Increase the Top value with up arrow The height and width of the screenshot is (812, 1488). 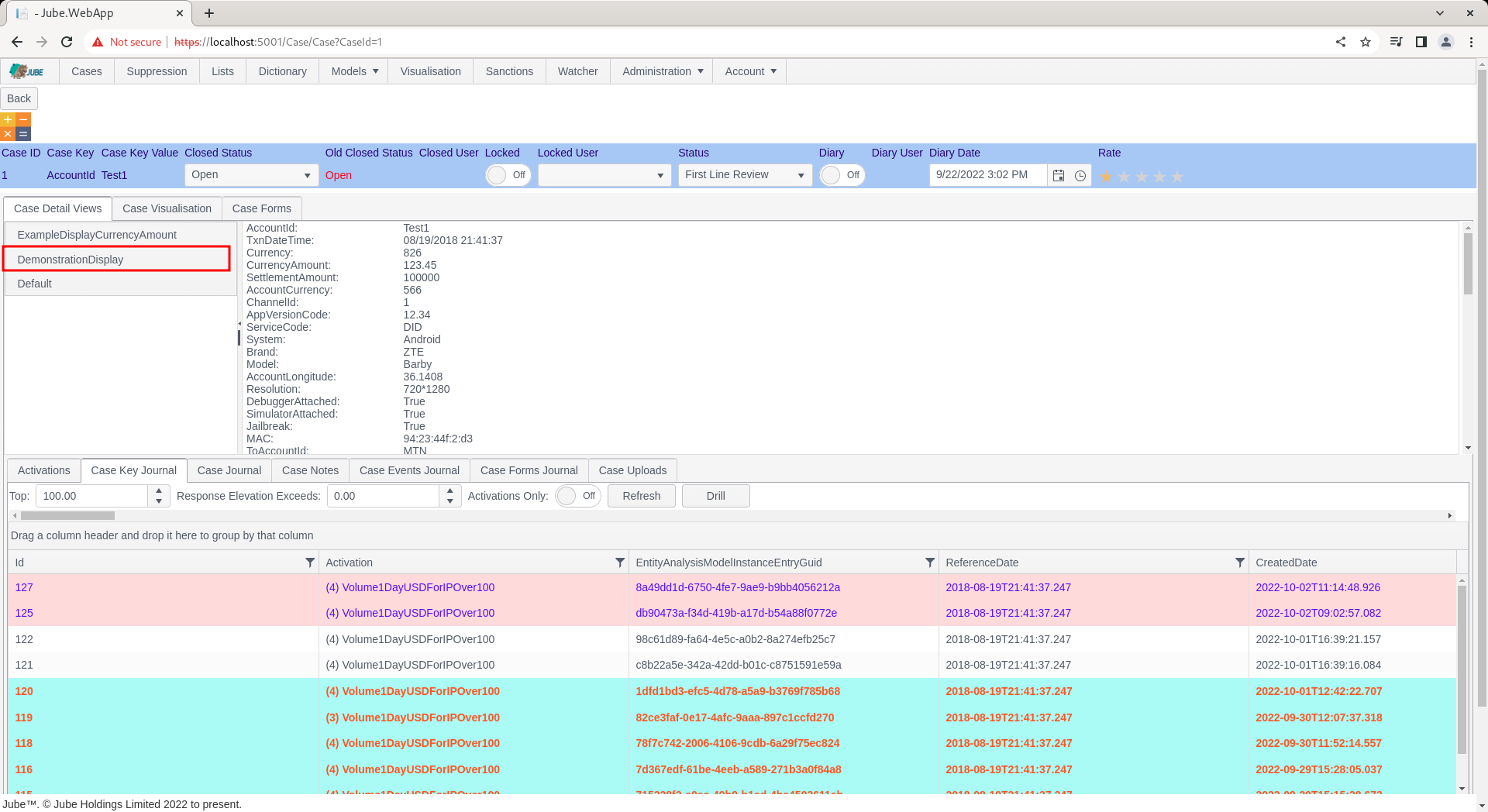(159, 490)
